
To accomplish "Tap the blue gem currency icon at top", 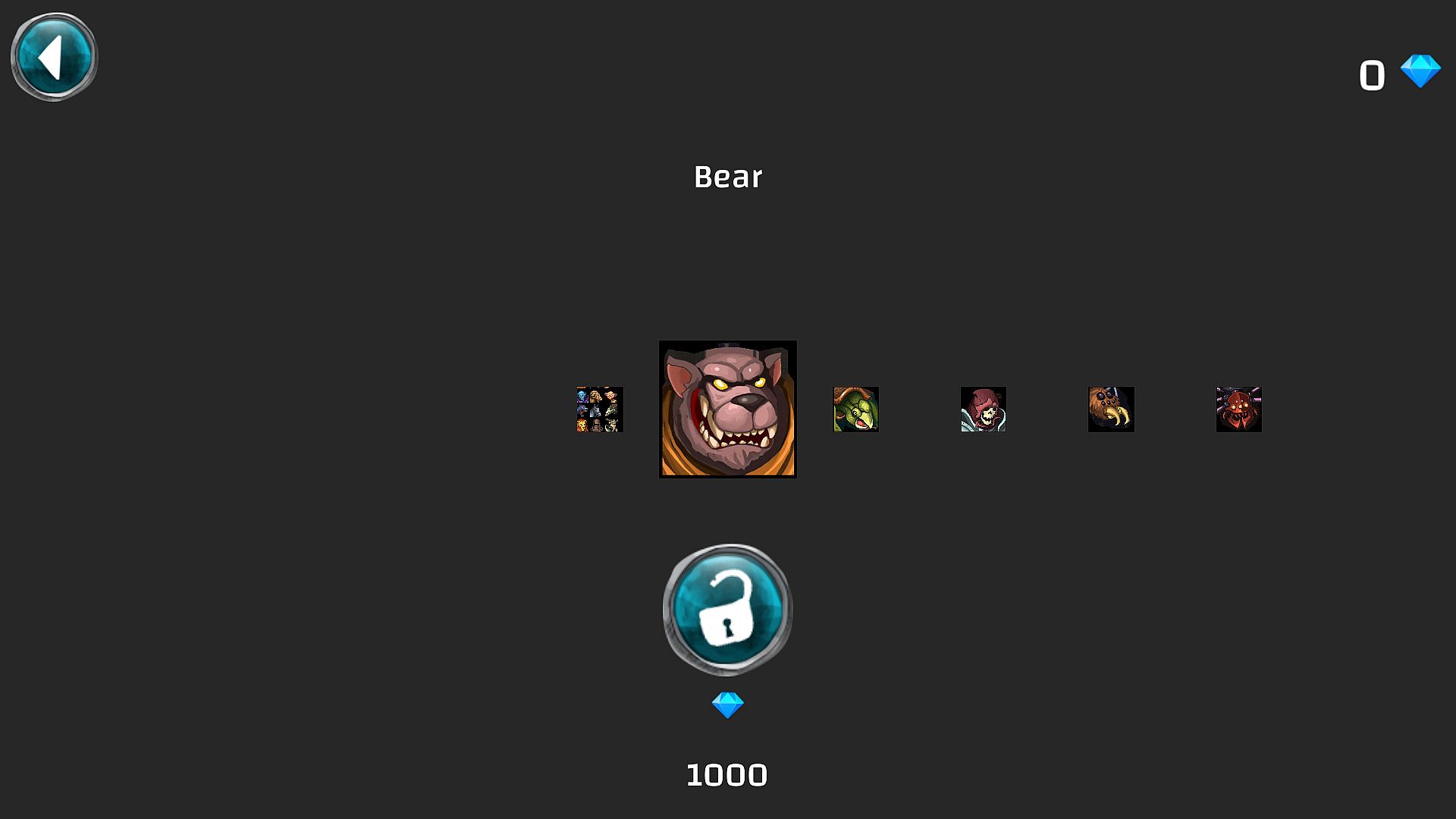I will tap(1420, 71).
